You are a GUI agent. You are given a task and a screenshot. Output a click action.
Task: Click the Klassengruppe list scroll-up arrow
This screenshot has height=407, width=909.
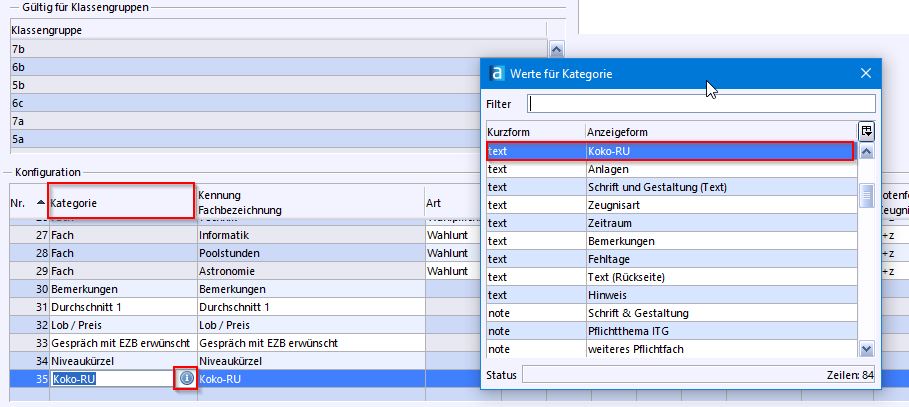click(556, 48)
